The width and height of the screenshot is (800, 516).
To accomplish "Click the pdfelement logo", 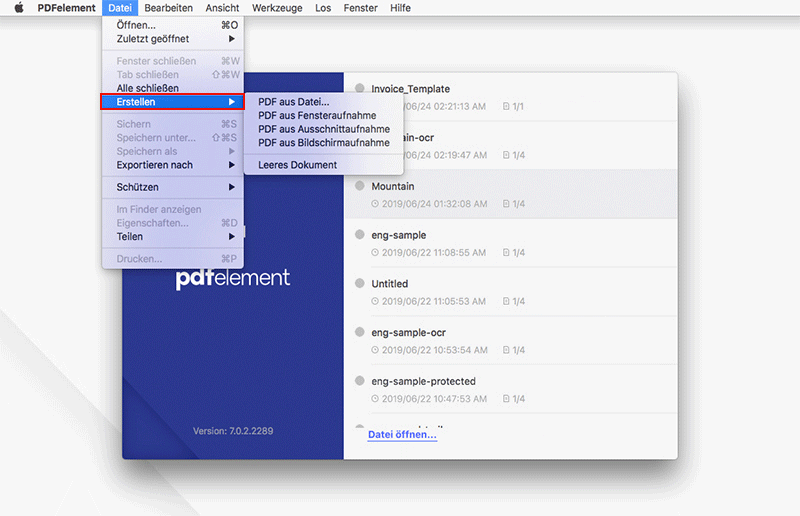I will tap(233, 279).
